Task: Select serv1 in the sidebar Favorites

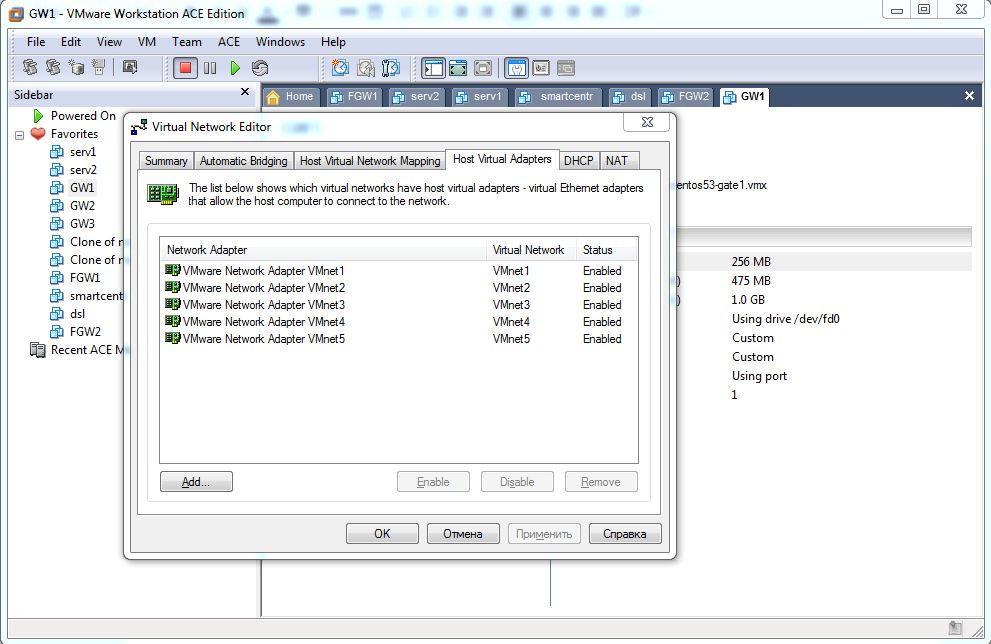Action: click(x=73, y=152)
